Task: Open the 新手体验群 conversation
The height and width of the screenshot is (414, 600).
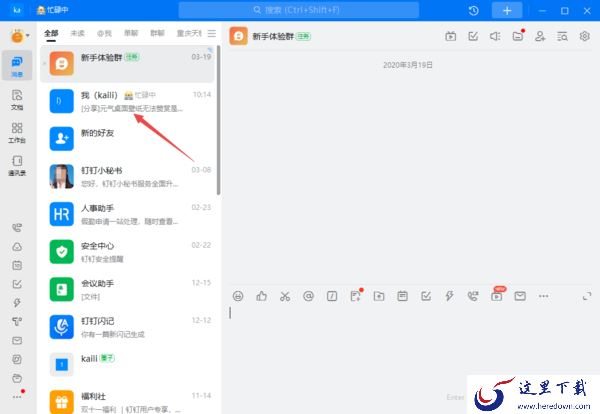Action: pos(127,64)
